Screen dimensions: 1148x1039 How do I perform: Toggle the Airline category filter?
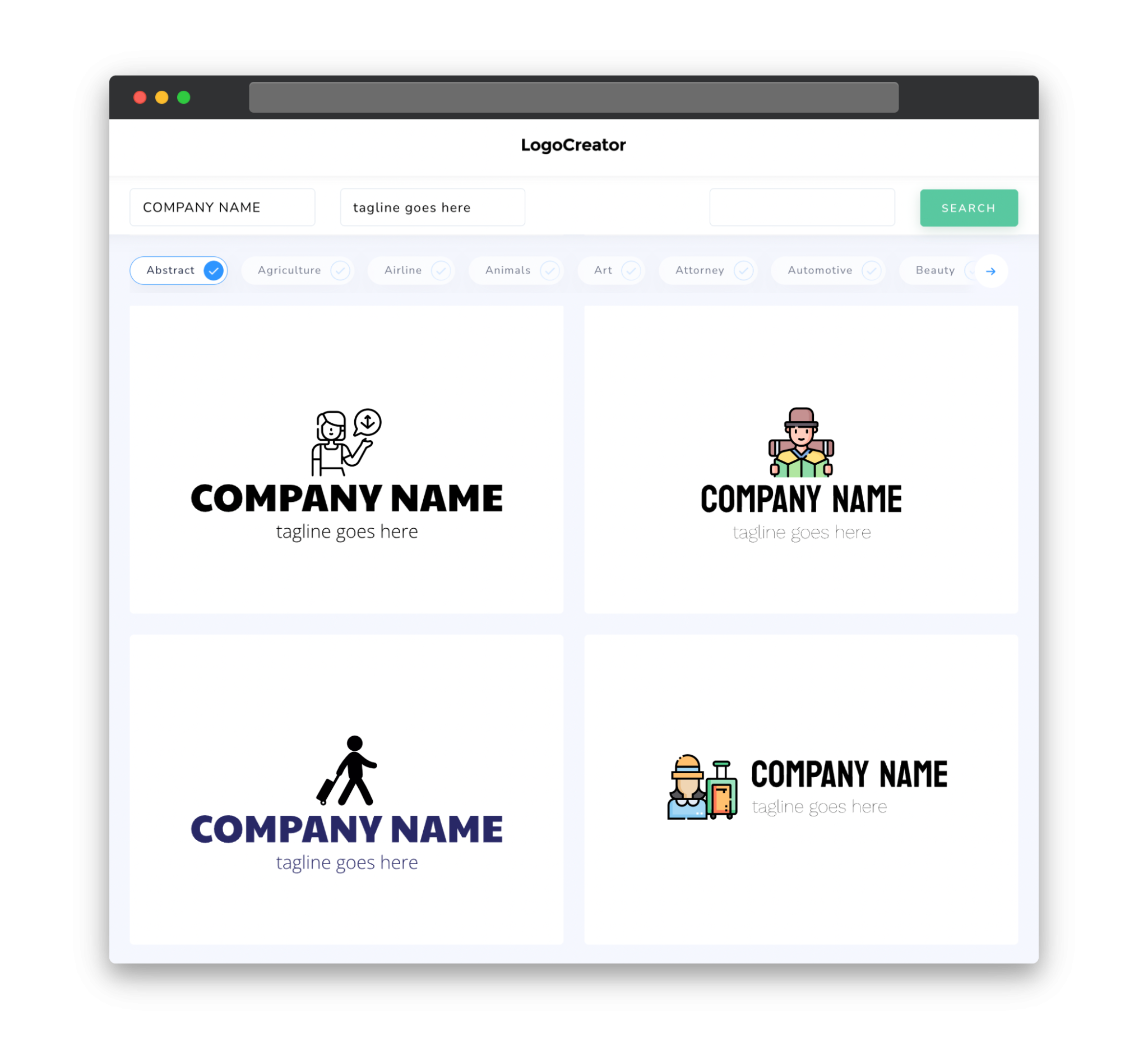[x=413, y=270]
